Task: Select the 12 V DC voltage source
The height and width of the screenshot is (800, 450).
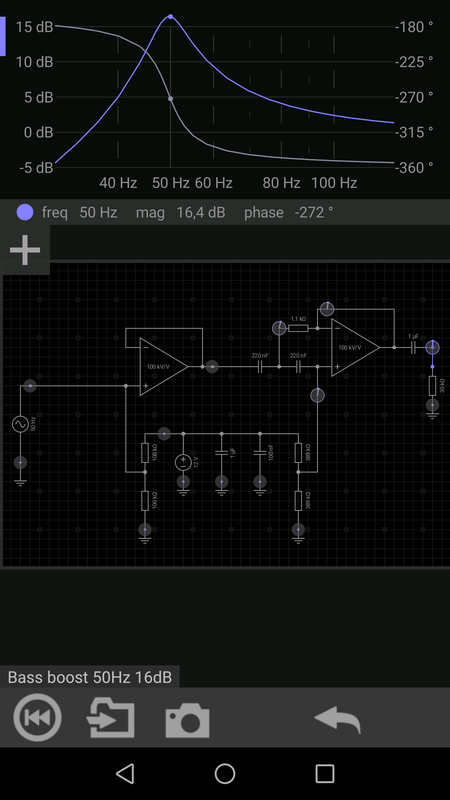Action: tap(183, 462)
